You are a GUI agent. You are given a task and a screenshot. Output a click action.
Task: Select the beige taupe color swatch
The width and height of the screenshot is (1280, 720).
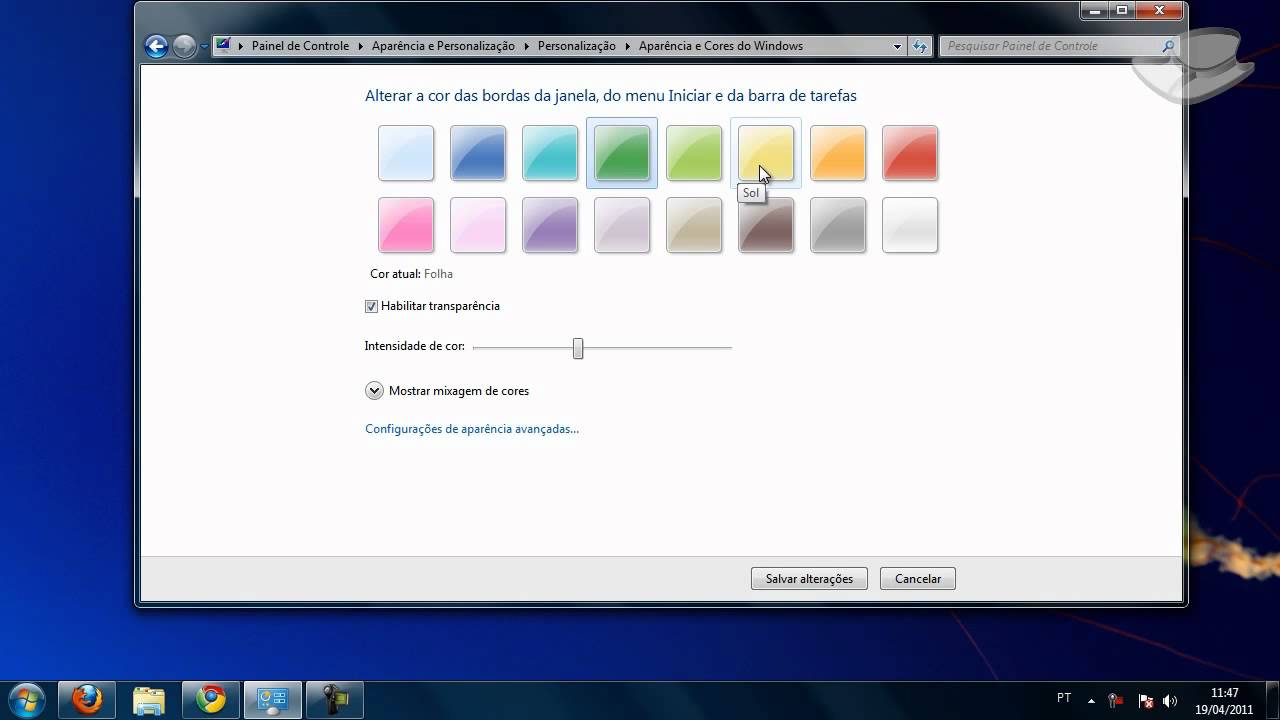(x=694, y=225)
